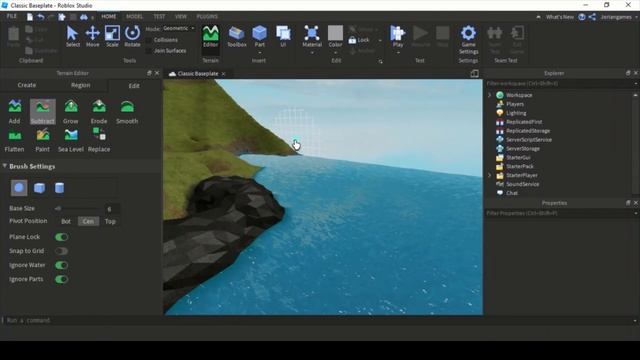Select the Flatten terrain tool
The image size is (640, 360).
pos(14,140)
